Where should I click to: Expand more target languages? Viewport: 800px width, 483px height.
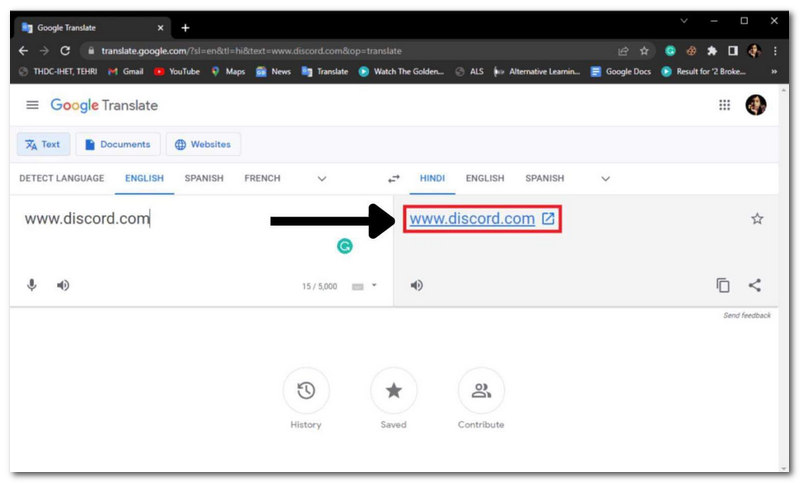[605, 179]
